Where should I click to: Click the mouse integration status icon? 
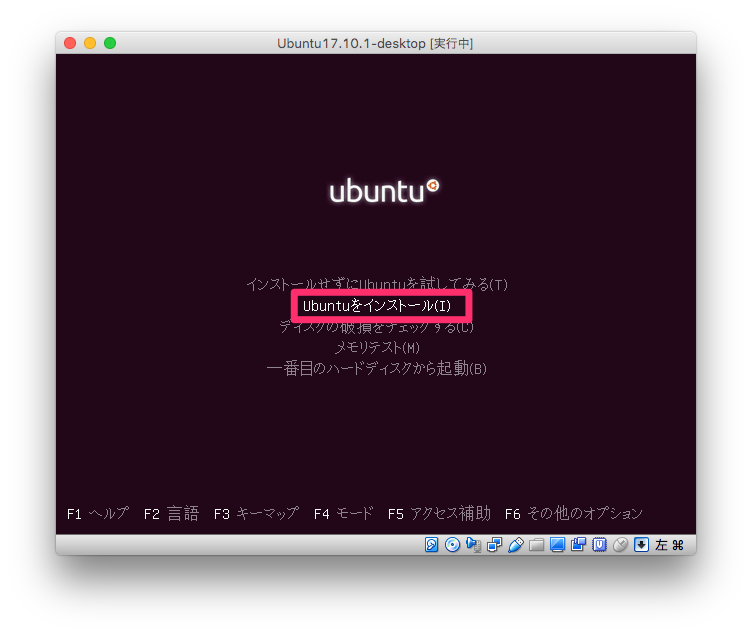click(x=621, y=545)
